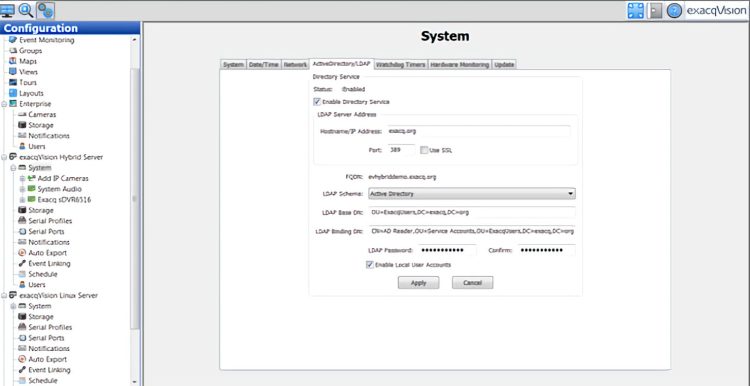Click the LDAP Base DN field
The height and width of the screenshot is (386, 750).
[472, 212]
